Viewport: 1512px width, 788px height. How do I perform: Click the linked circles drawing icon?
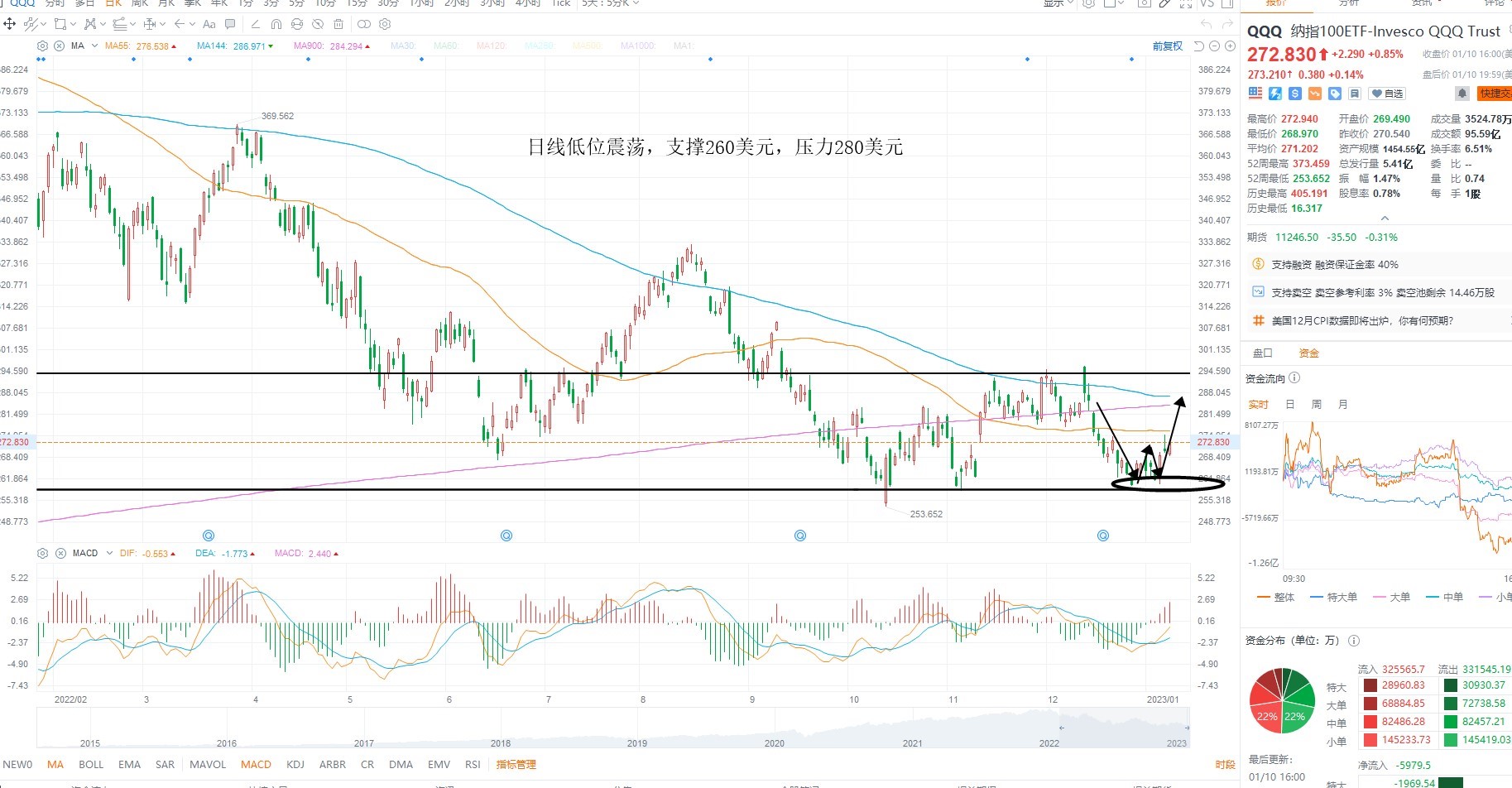point(364,24)
